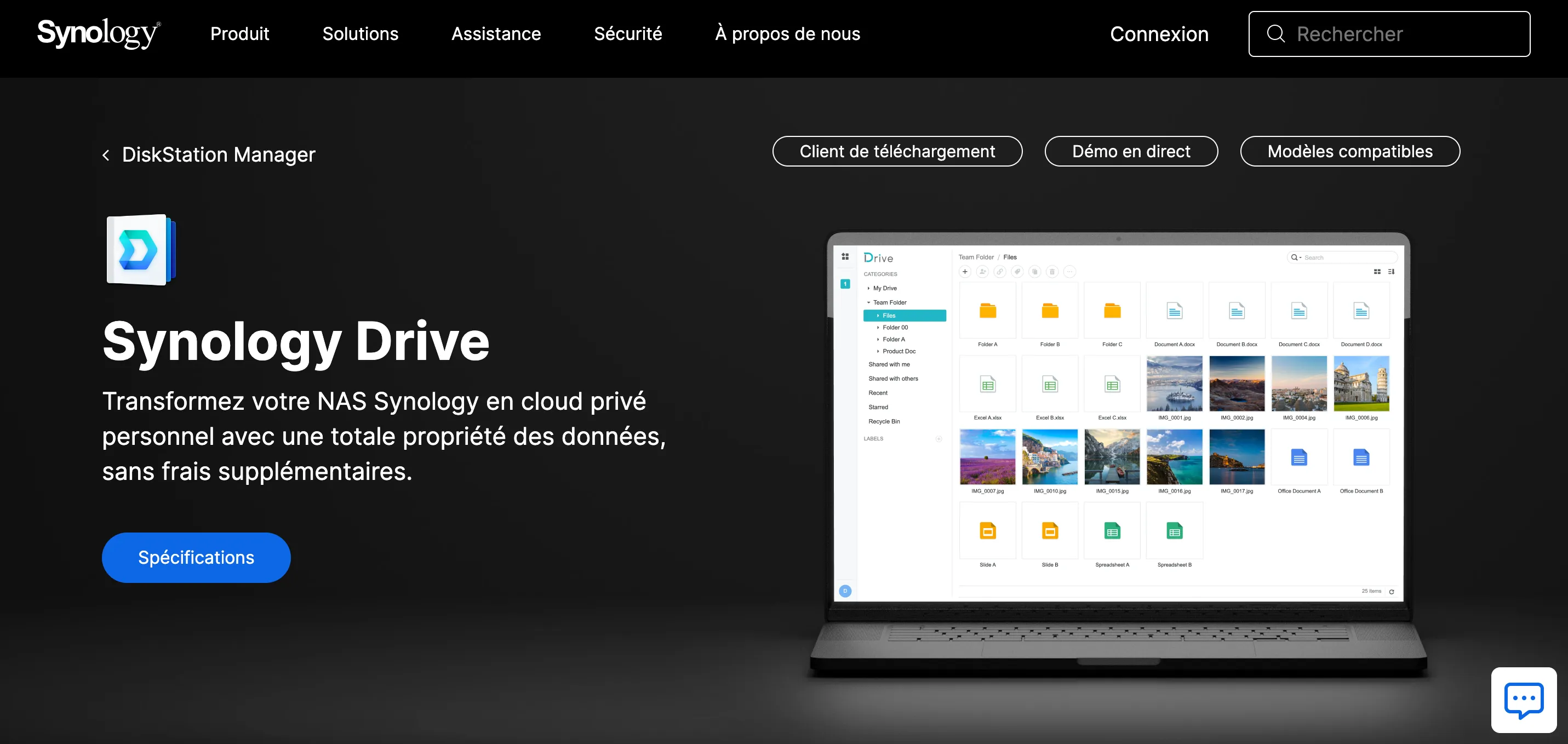Go back via DiskStation Manager chevron

pyautogui.click(x=106, y=155)
